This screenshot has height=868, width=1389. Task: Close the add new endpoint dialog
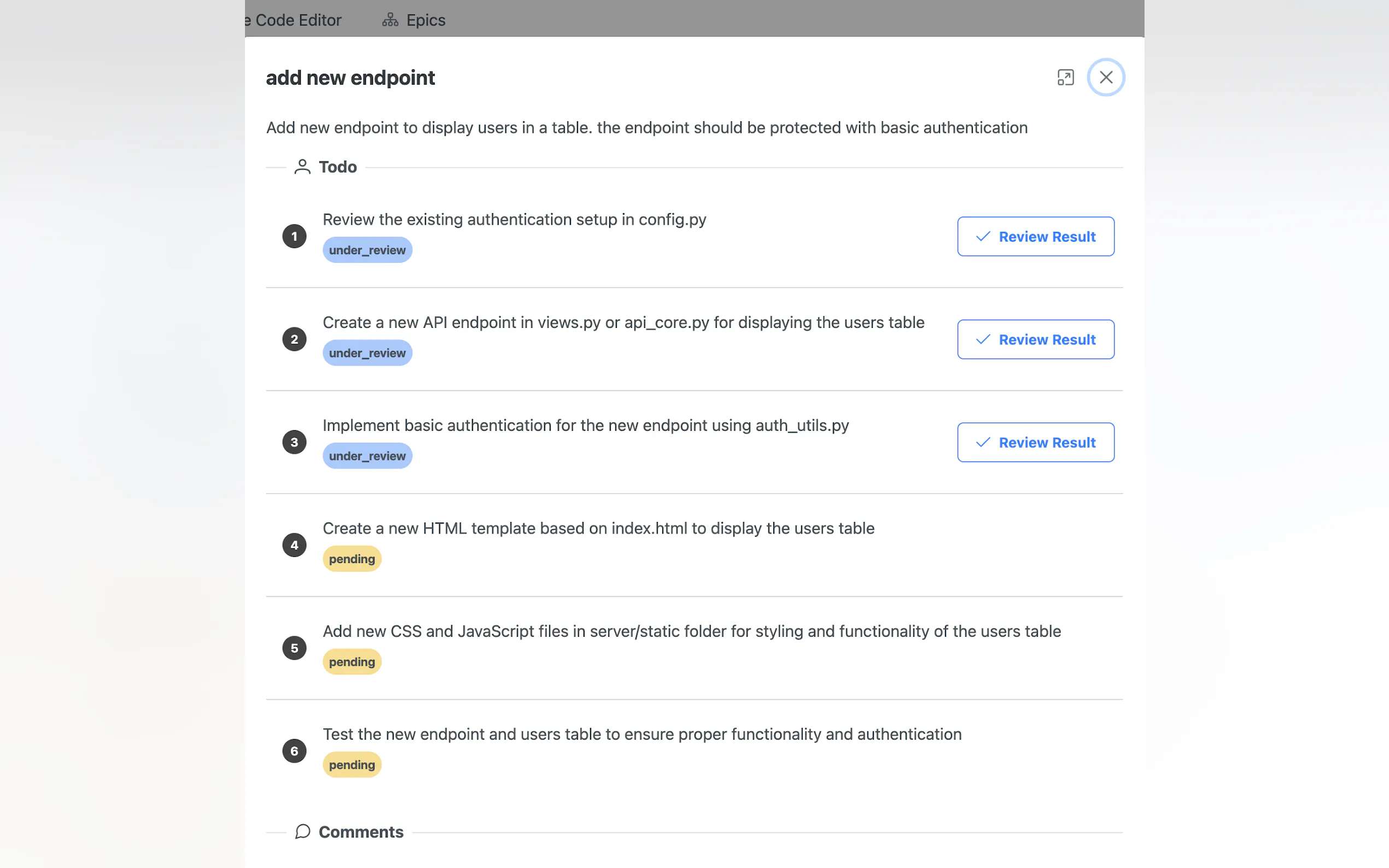[1105, 77]
